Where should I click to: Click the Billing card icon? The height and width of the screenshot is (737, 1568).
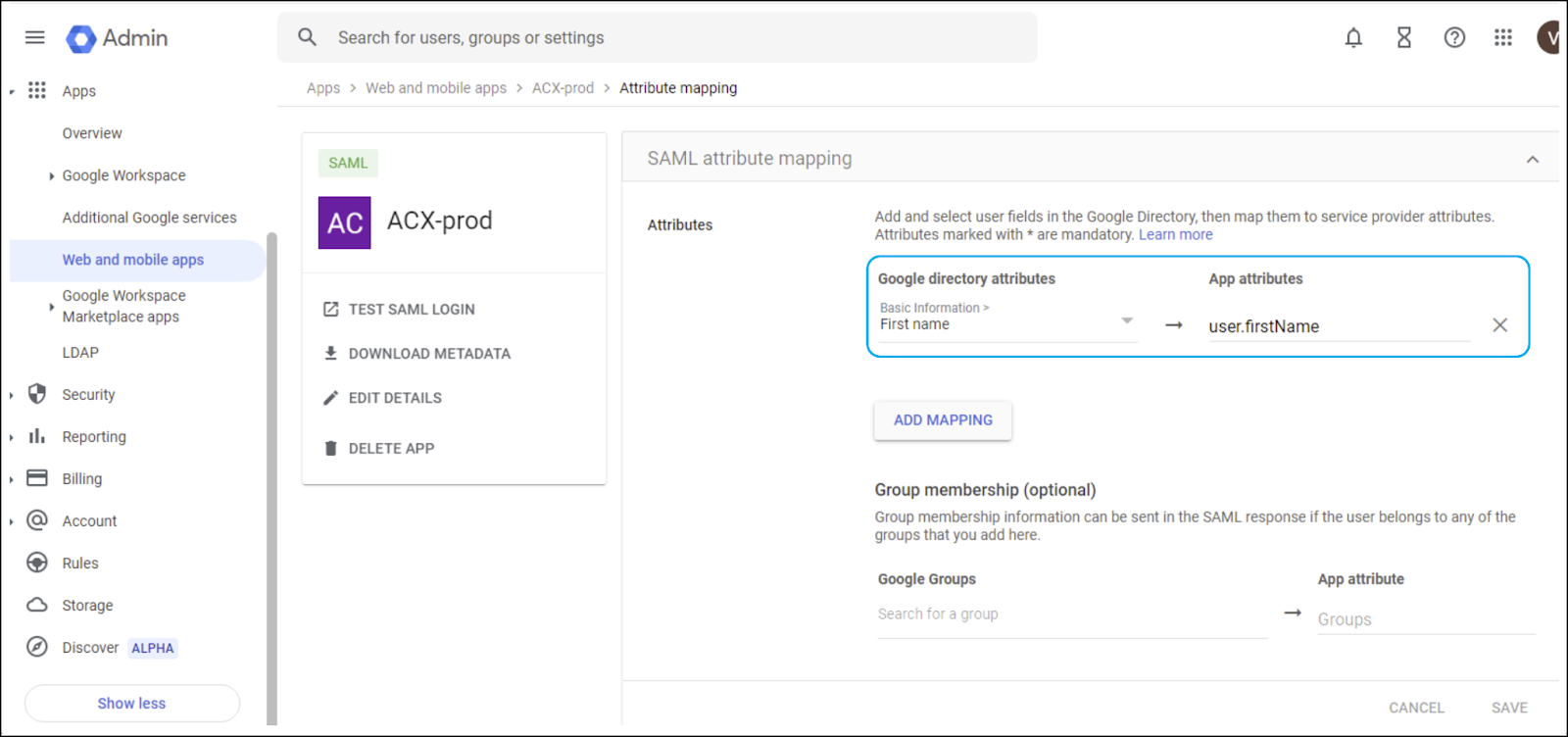coord(37,478)
